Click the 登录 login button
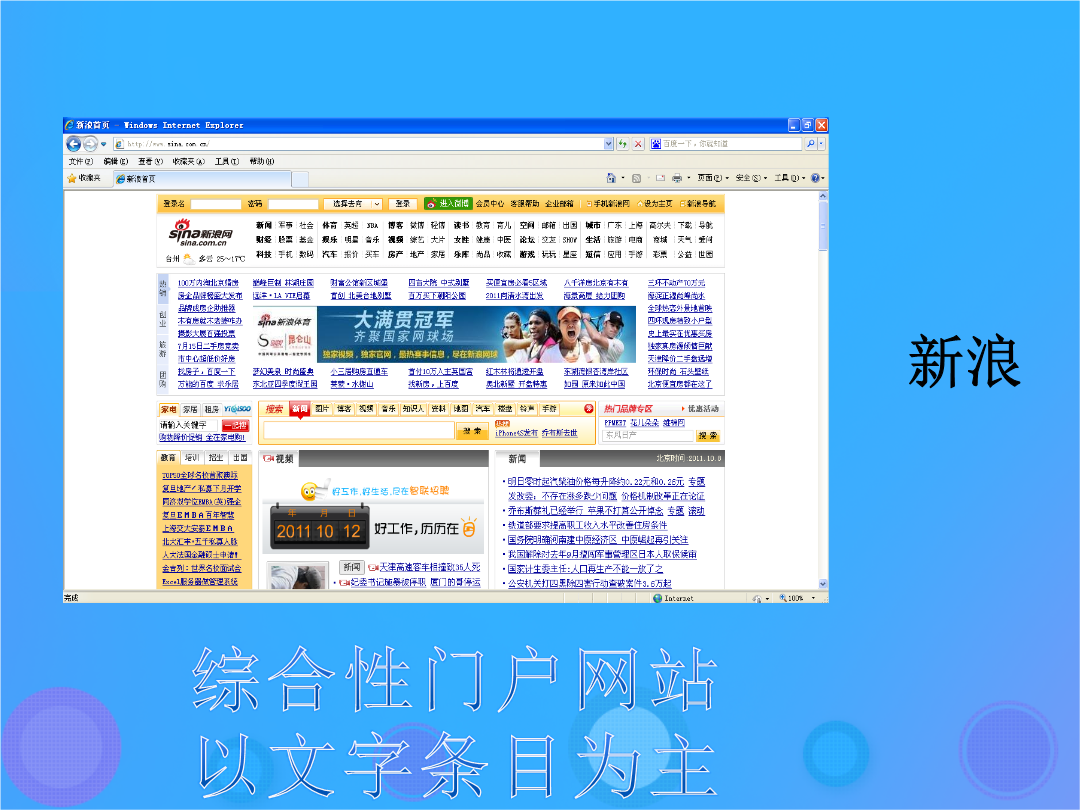 pyautogui.click(x=403, y=204)
